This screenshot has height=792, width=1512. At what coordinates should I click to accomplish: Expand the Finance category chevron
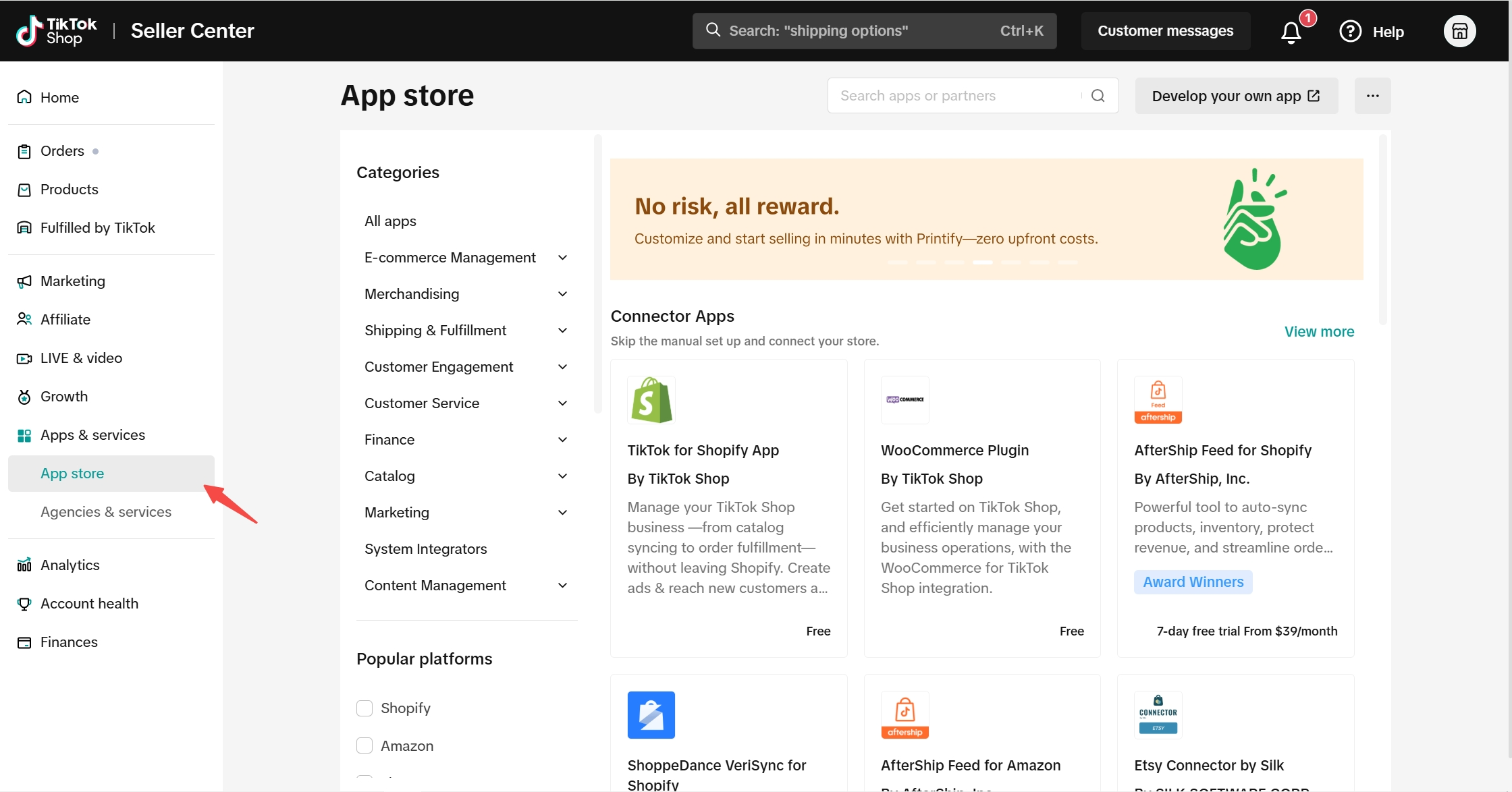(x=562, y=440)
